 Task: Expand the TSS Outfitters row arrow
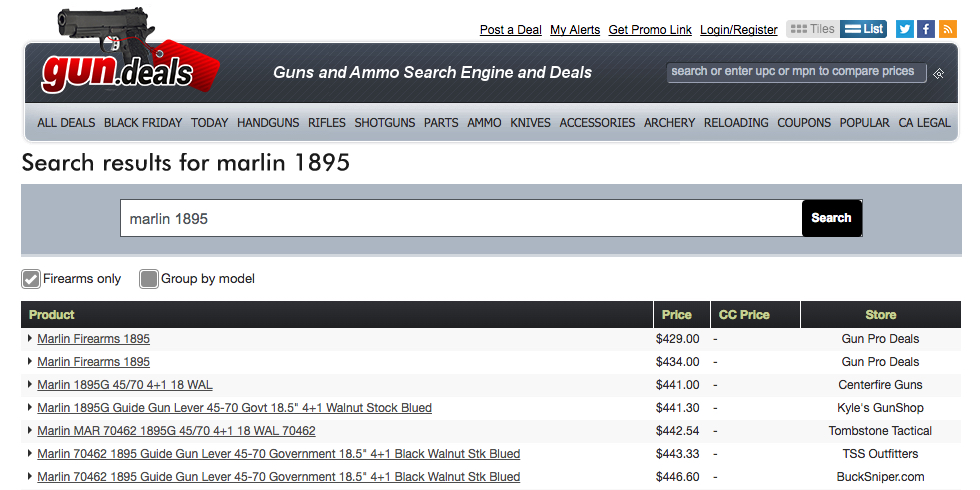tap(30, 453)
